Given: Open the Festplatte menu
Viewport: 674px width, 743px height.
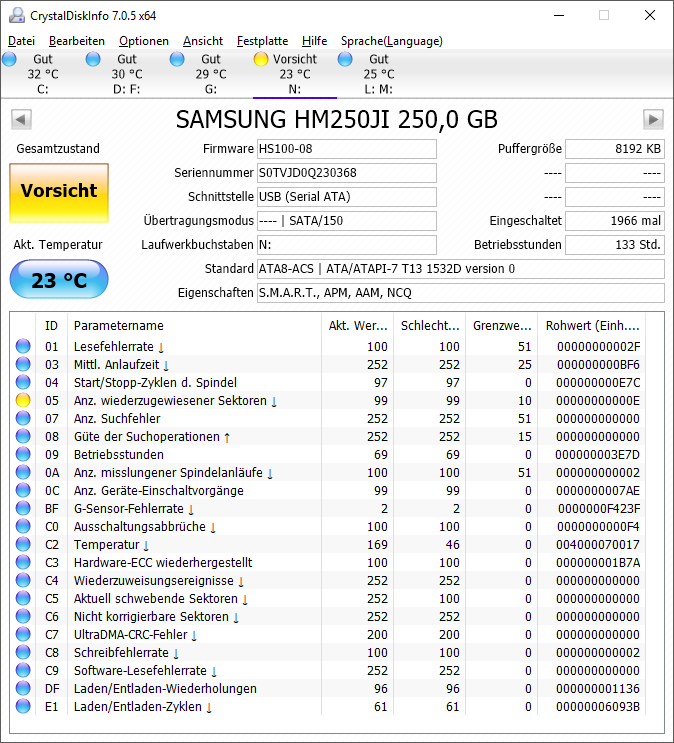Looking at the screenshot, I should click(x=262, y=41).
